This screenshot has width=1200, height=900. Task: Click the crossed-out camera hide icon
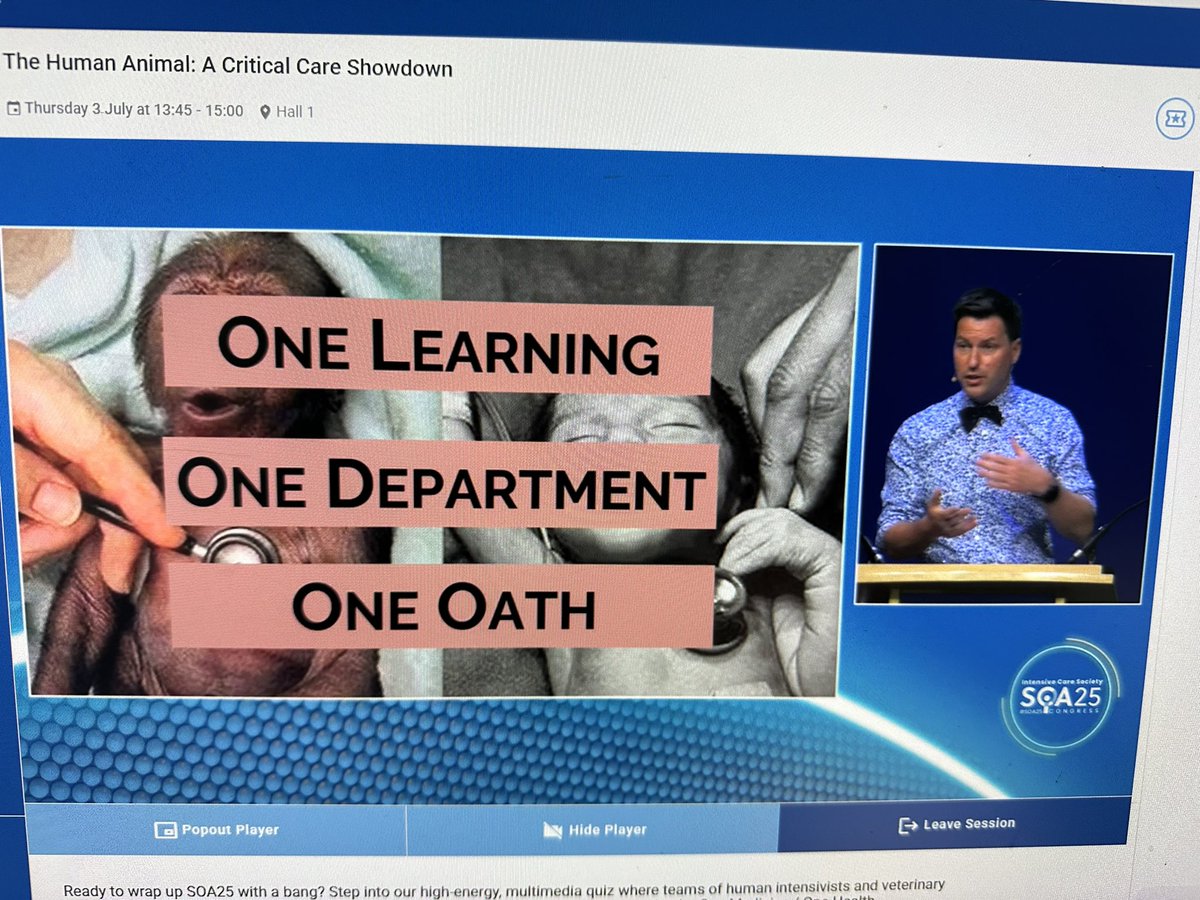(552, 830)
